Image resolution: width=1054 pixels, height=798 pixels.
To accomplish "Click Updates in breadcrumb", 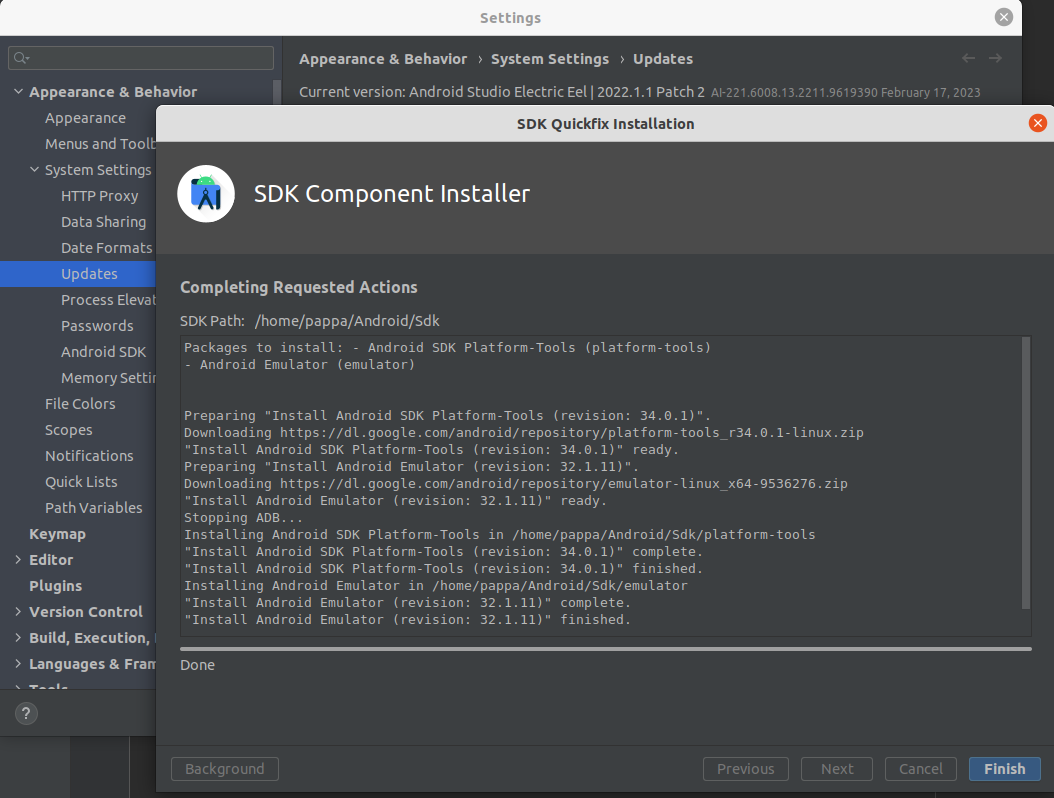I will 663,58.
